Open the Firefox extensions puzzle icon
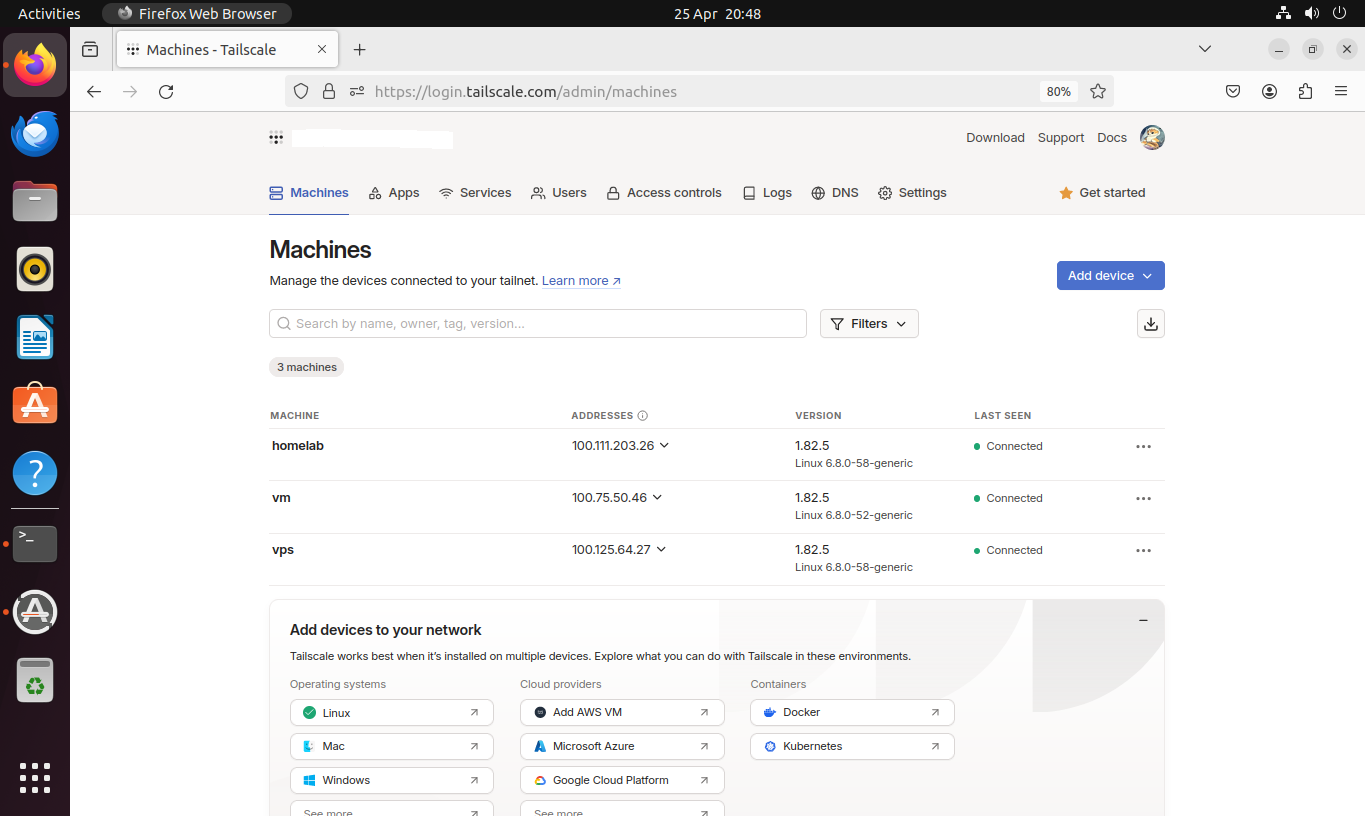 (x=1305, y=91)
